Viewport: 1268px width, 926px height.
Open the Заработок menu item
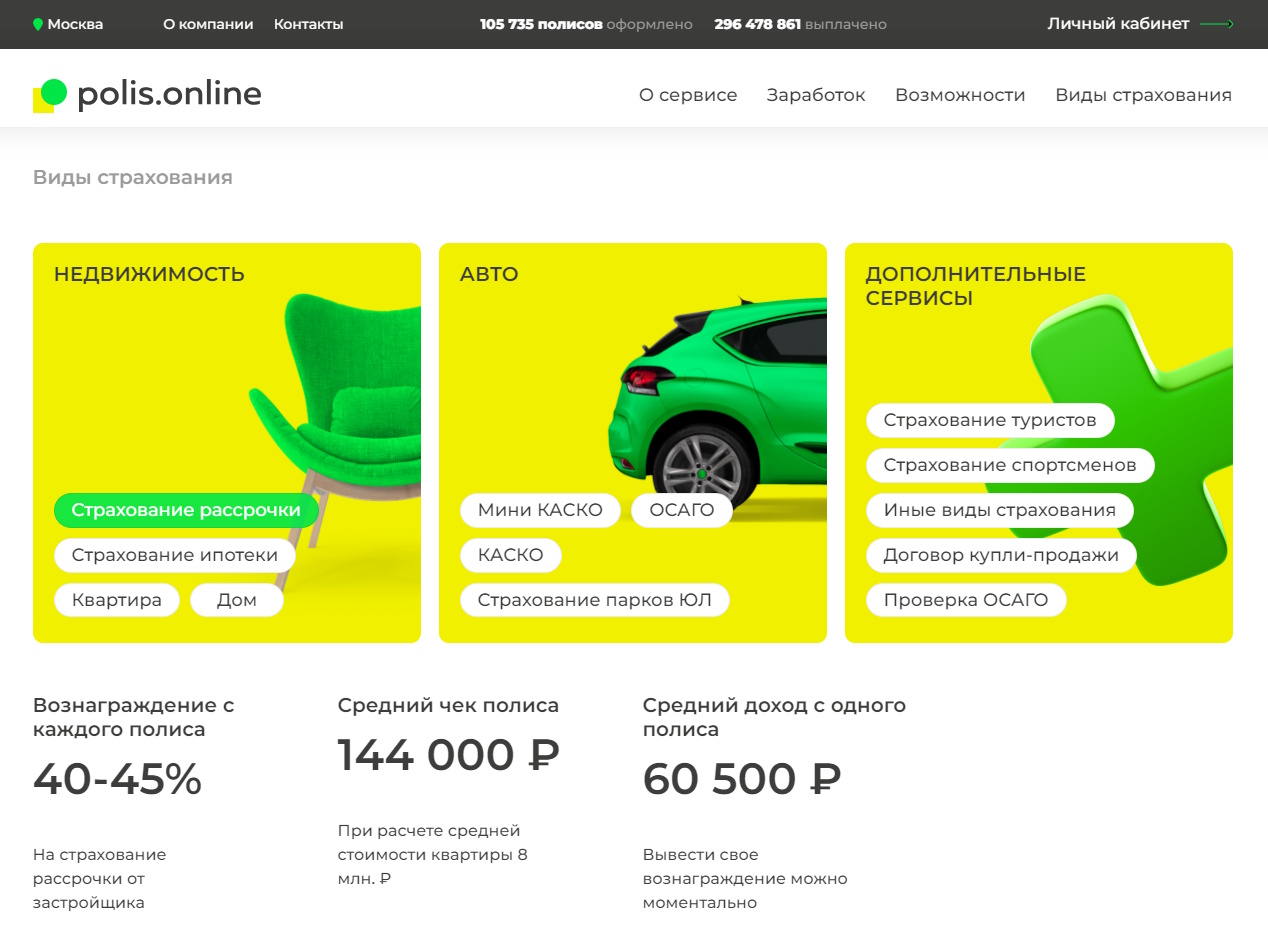click(x=816, y=95)
